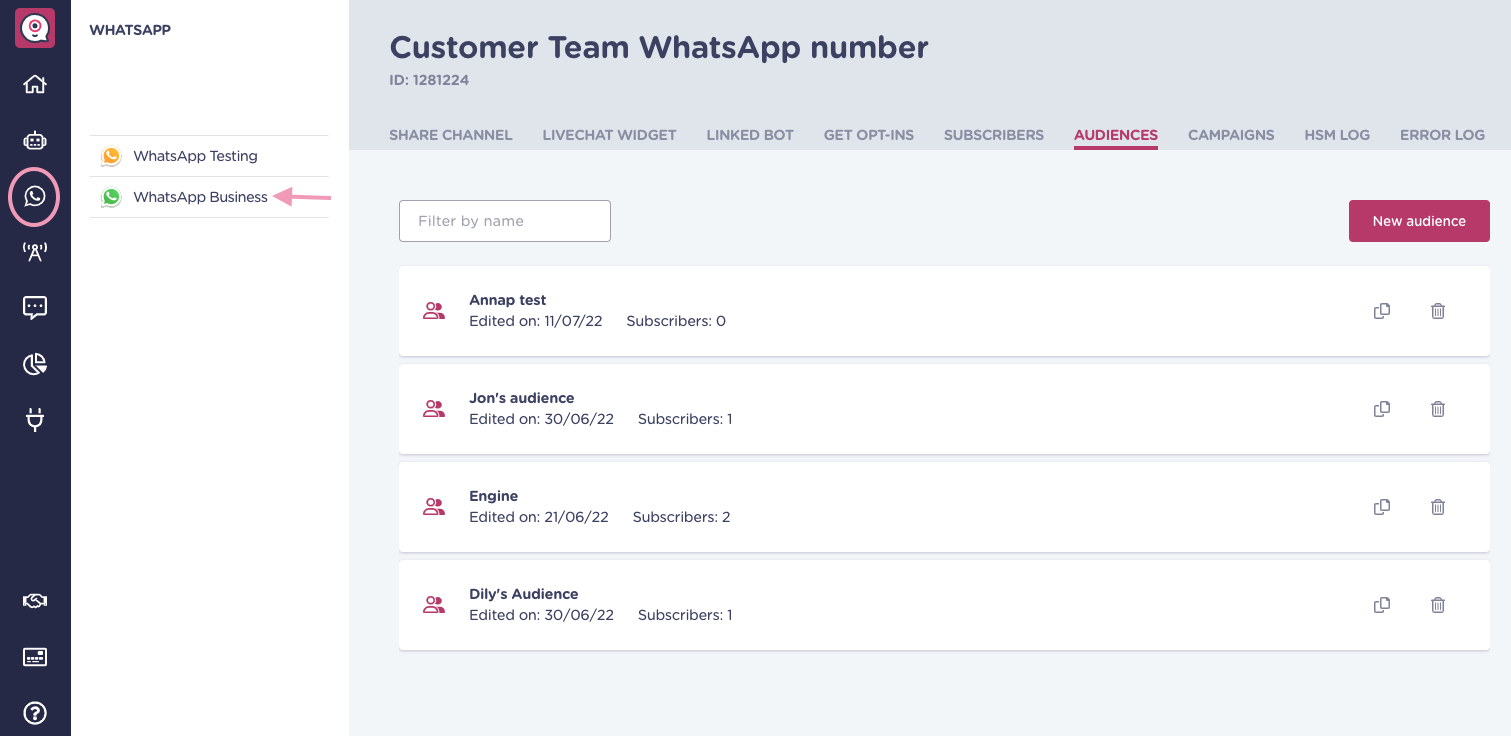Open the Help question mark icon
1511x736 pixels.
pyautogui.click(x=35, y=713)
